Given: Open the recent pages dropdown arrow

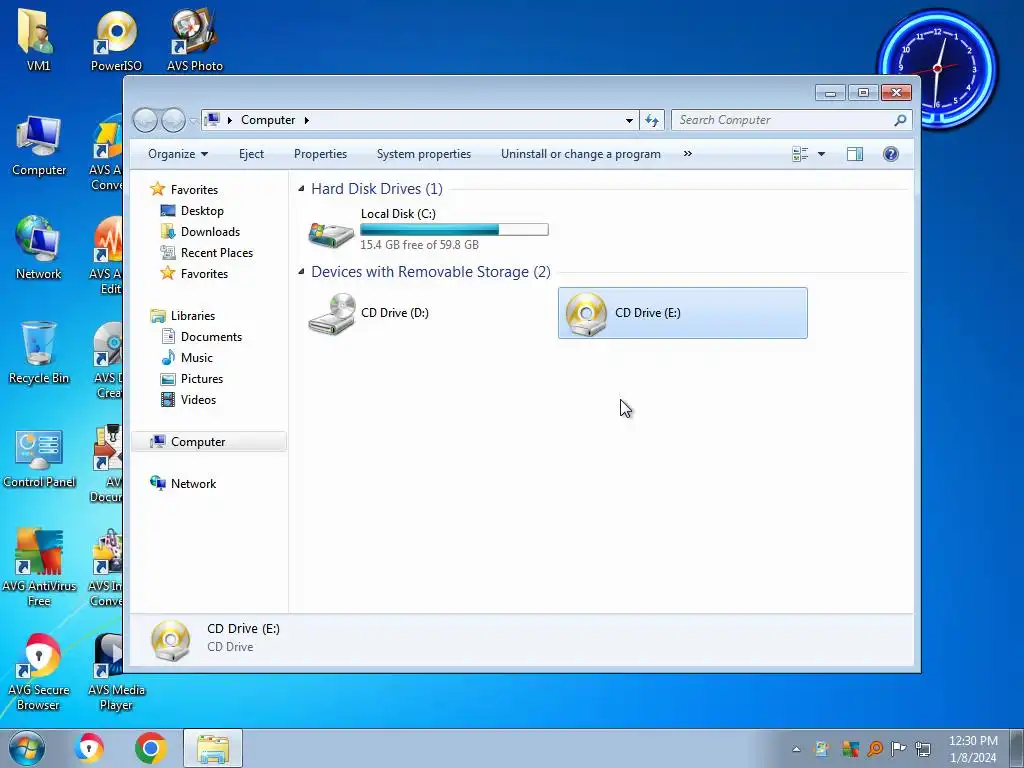Looking at the screenshot, I should (193, 120).
